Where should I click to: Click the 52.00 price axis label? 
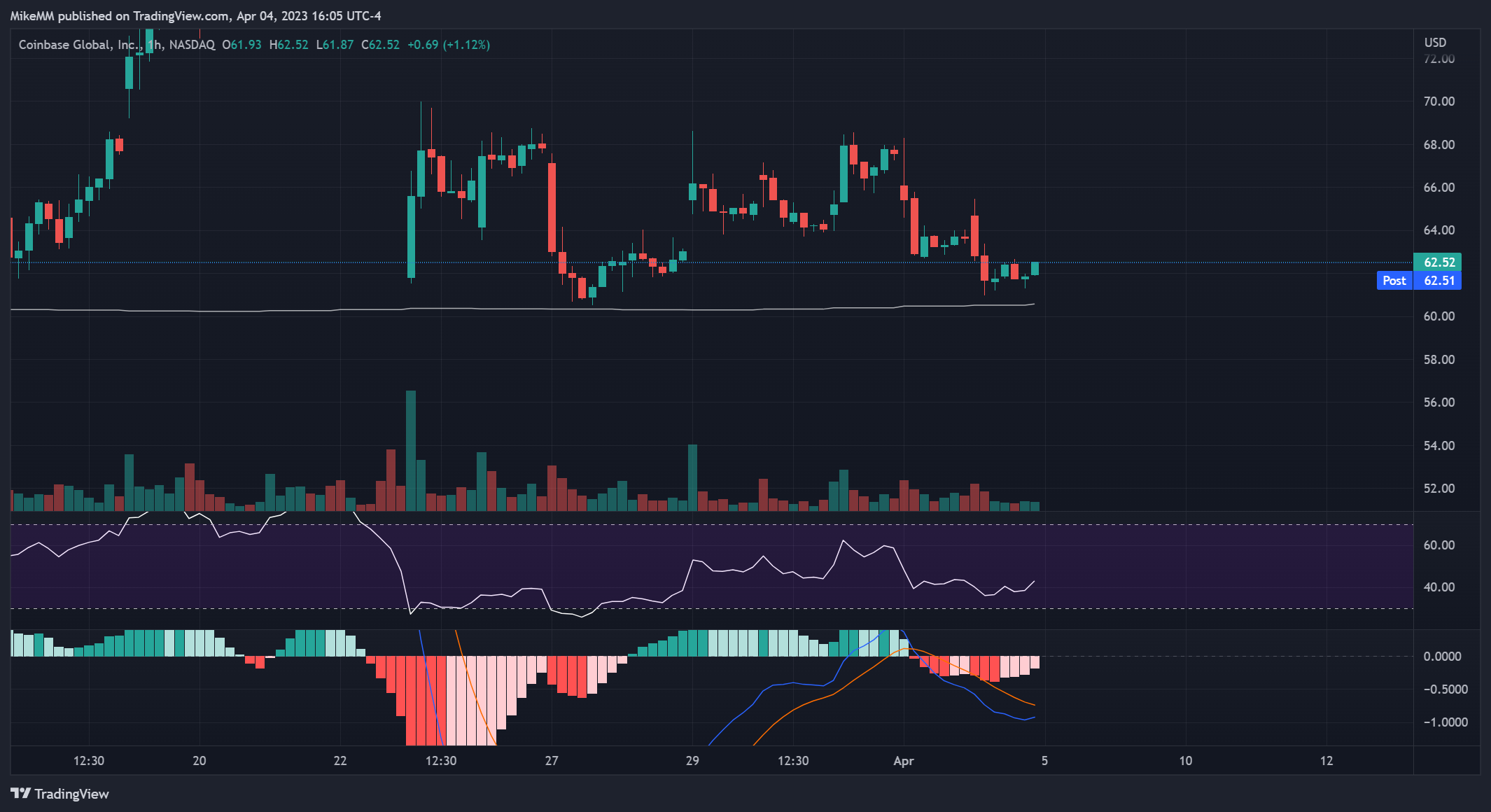click(1439, 489)
